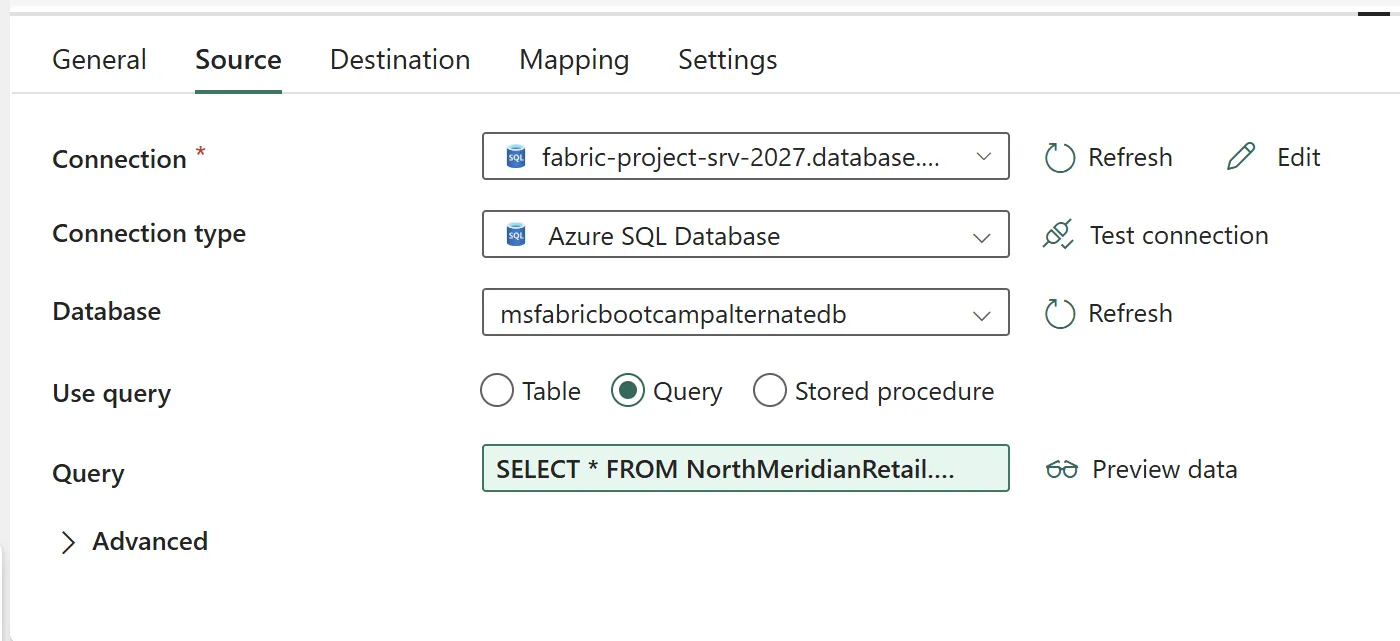This screenshot has height=641, width=1400.
Task: Open the Database dropdown
Action: point(745,312)
